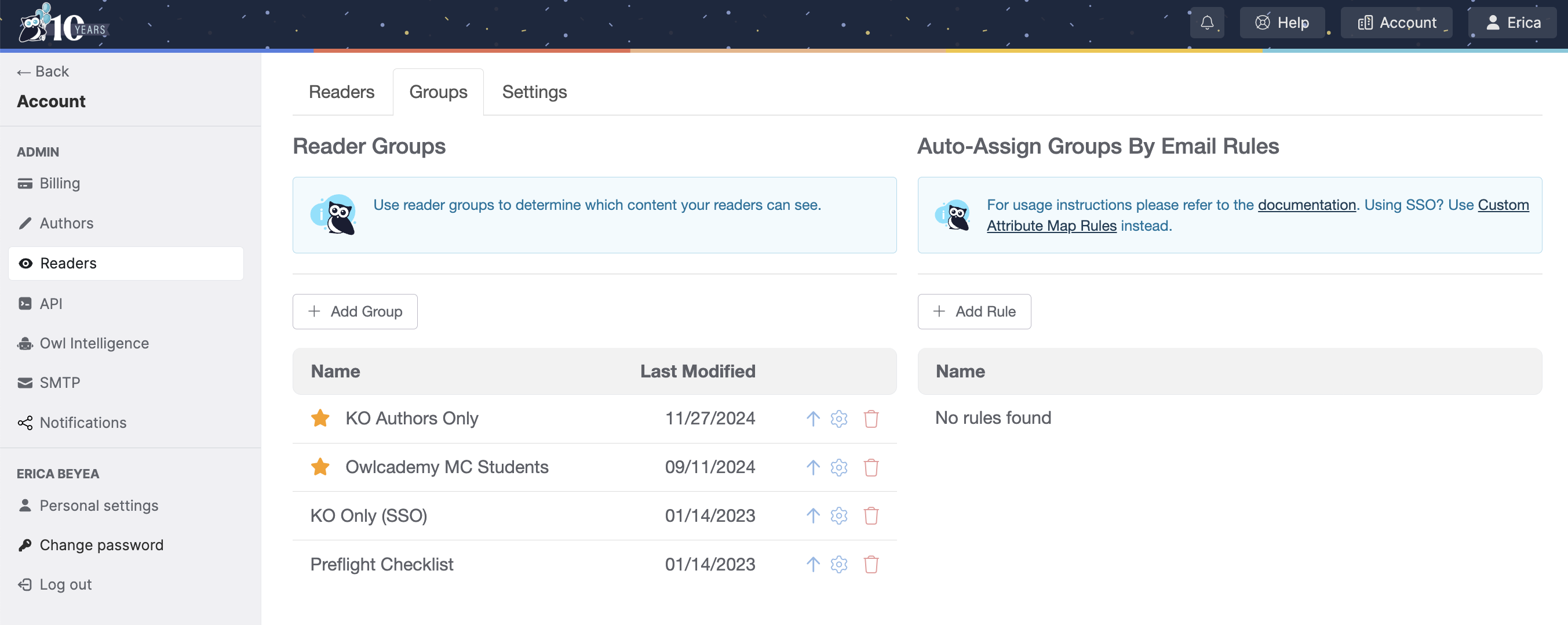
Task: Click the Custom Attribute Map Rules link
Action: [x=1051, y=225]
